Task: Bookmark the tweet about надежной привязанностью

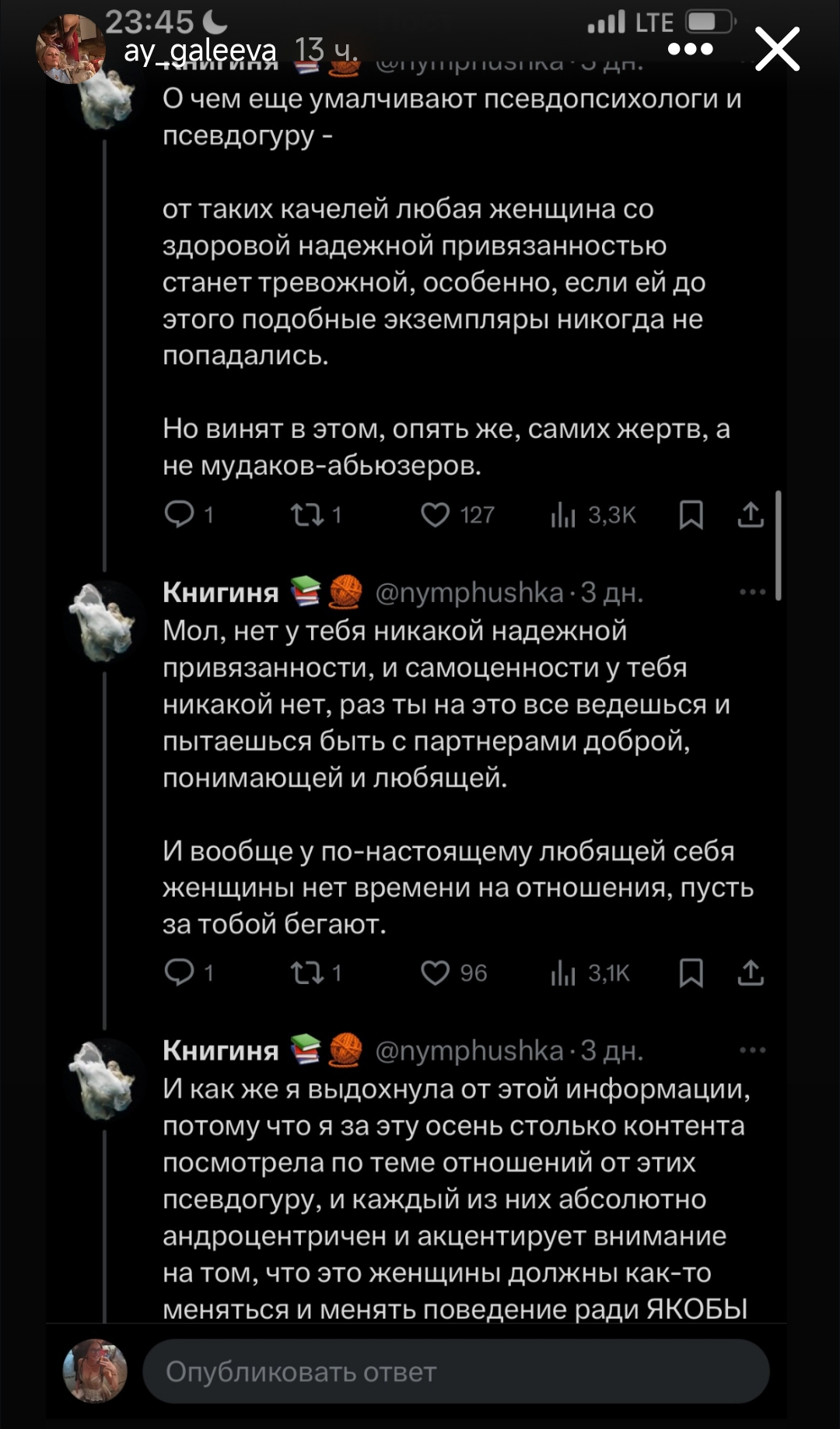Action: pos(691,515)
